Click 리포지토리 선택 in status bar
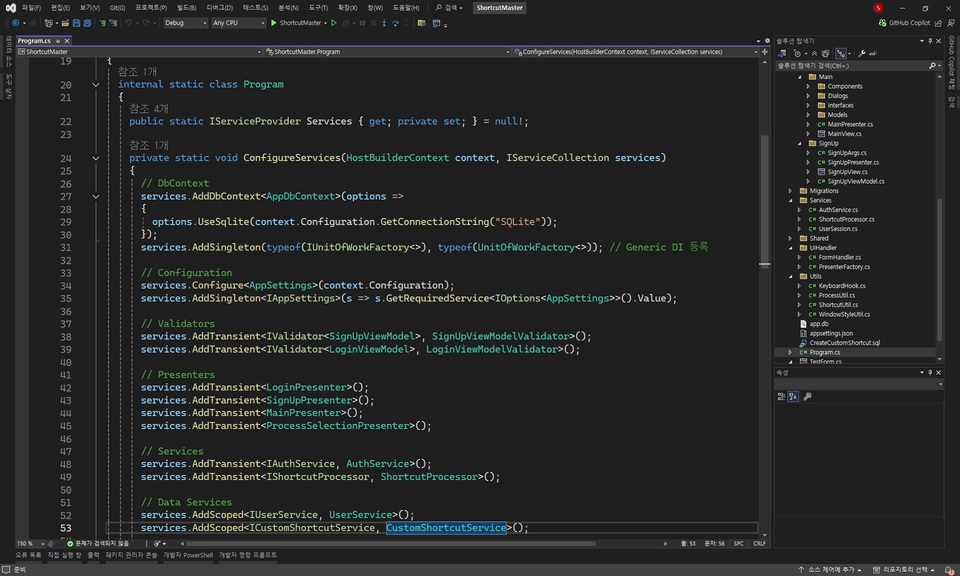Screen dimensions: 960x576 [904, 570]
